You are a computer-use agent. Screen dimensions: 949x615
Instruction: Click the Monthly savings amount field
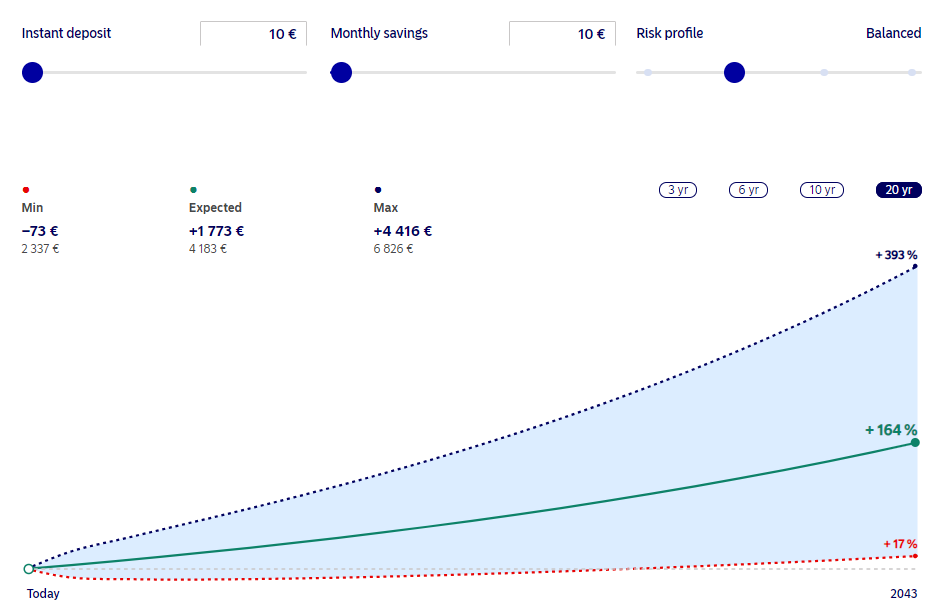pyautogui.click(x=562, y=34)
